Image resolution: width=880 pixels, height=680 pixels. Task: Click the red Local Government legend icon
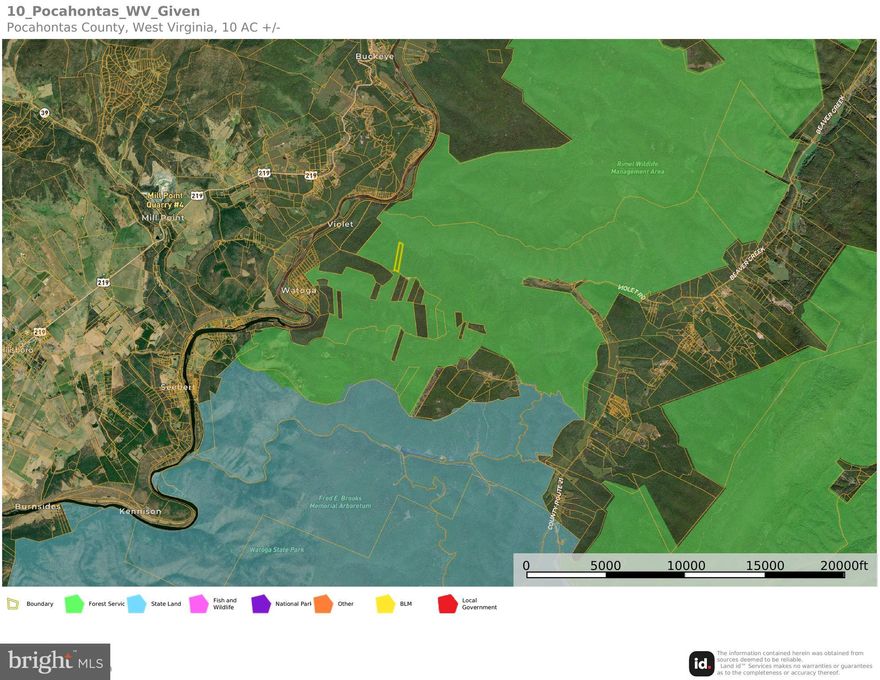pyautogui.click(x=447, y=604)
